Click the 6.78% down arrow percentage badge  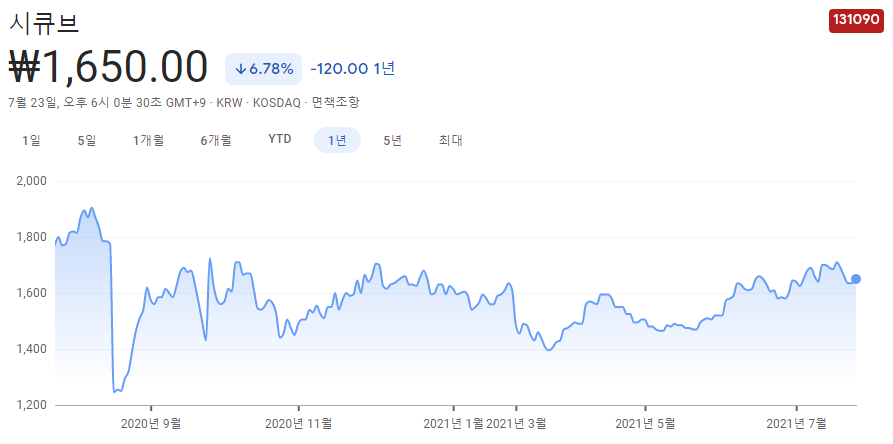point(264,69)
